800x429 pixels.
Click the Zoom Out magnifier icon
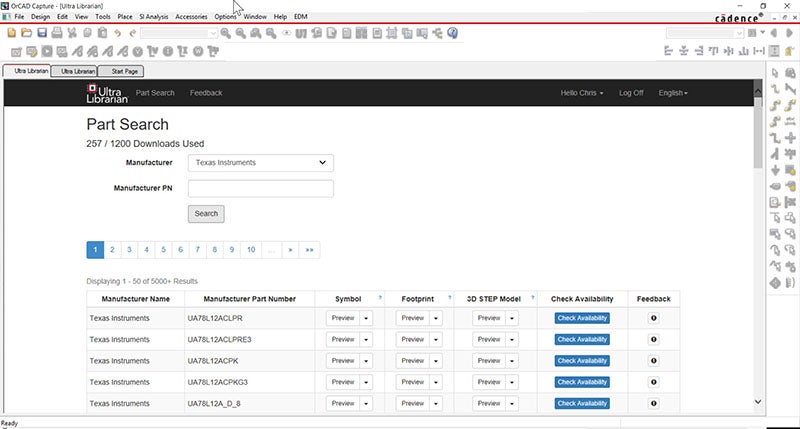(241, 33)
